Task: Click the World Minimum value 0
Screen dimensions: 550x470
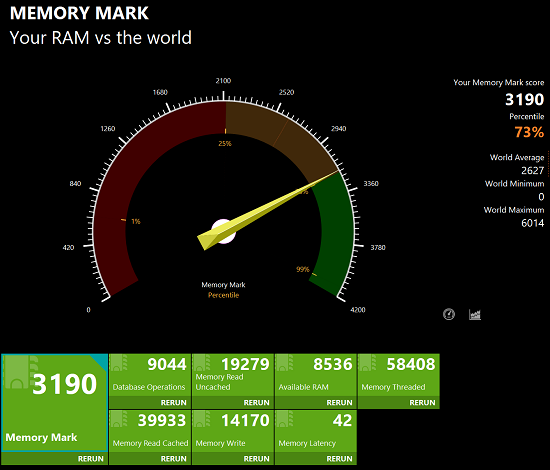Action: (x=541, y=197)
